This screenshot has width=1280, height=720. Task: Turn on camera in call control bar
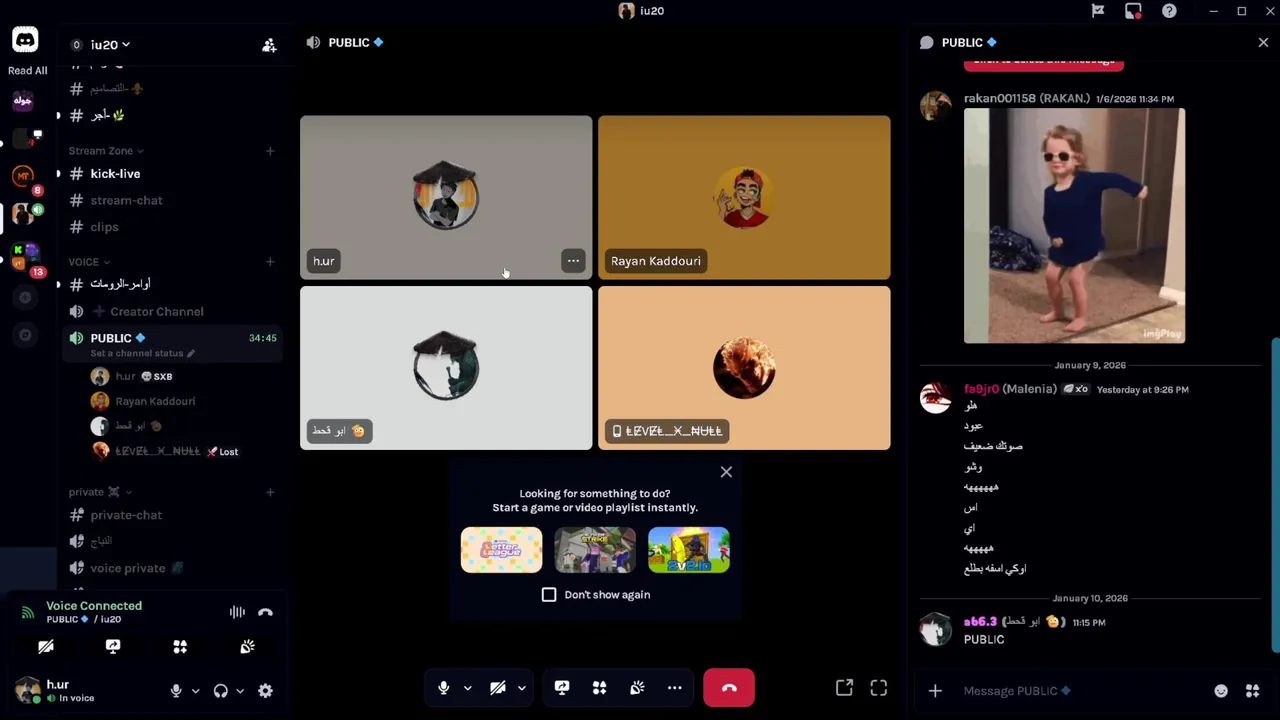click(498, 688)
